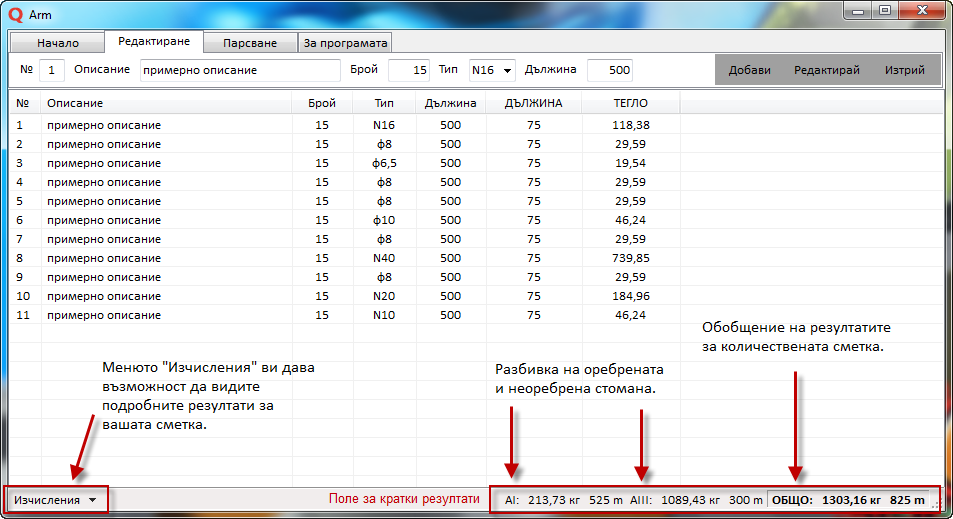The height and width of the screenshot is (519, 953).
Task: Select the Редактиране tab
Action: 153,42
